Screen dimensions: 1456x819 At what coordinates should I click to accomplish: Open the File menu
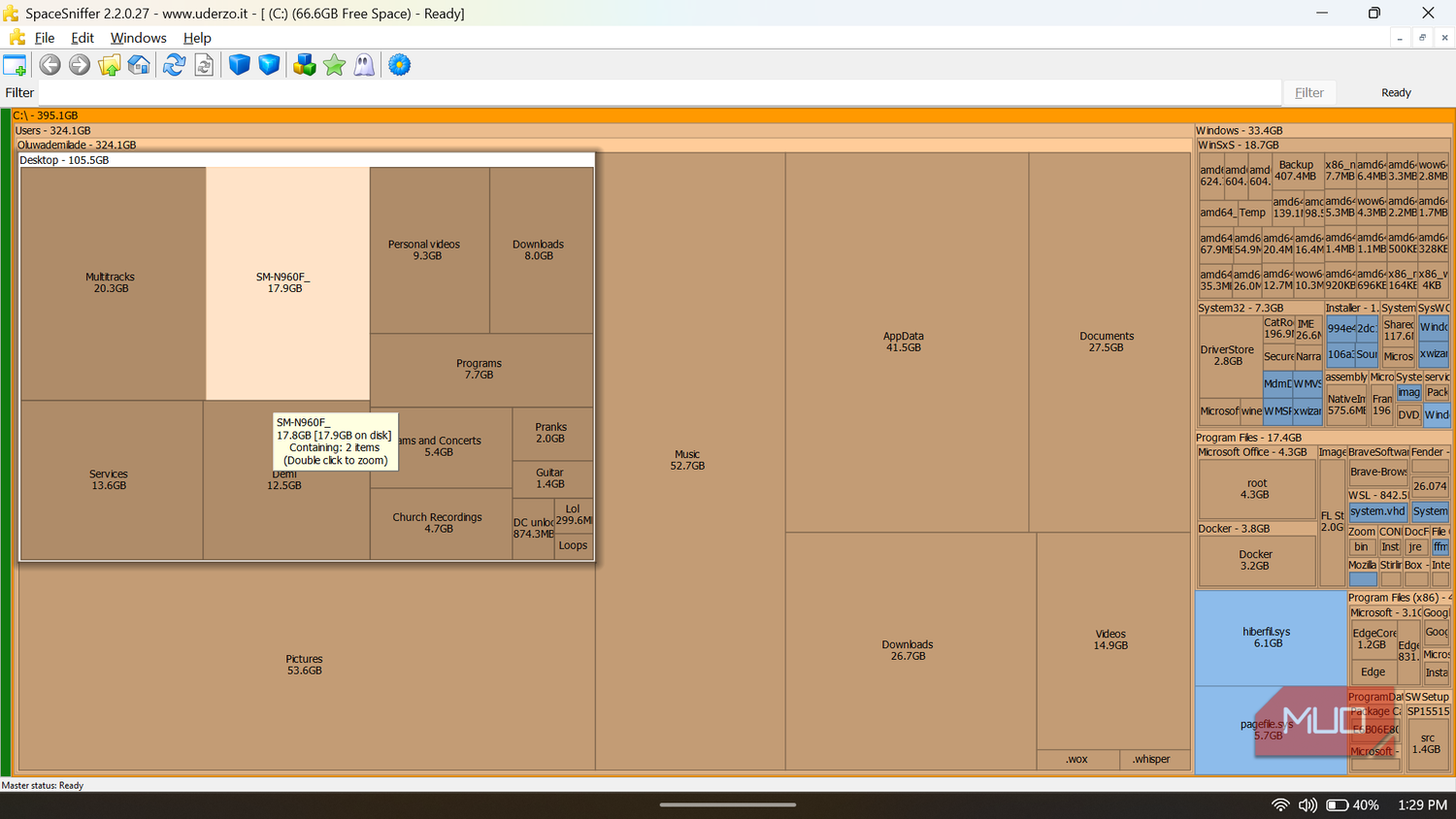45,38
